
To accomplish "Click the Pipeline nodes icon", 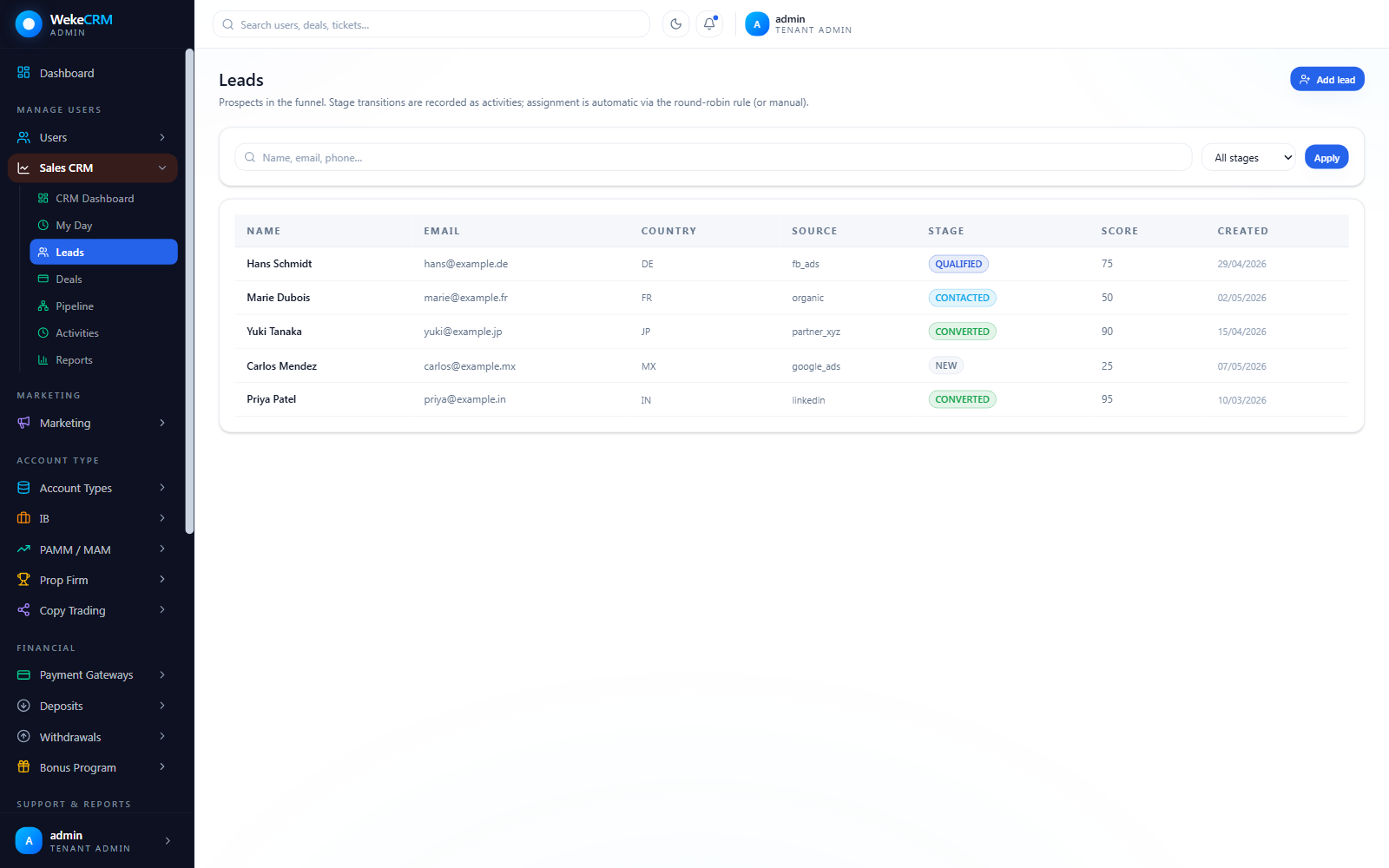I will tap(43, 306).
